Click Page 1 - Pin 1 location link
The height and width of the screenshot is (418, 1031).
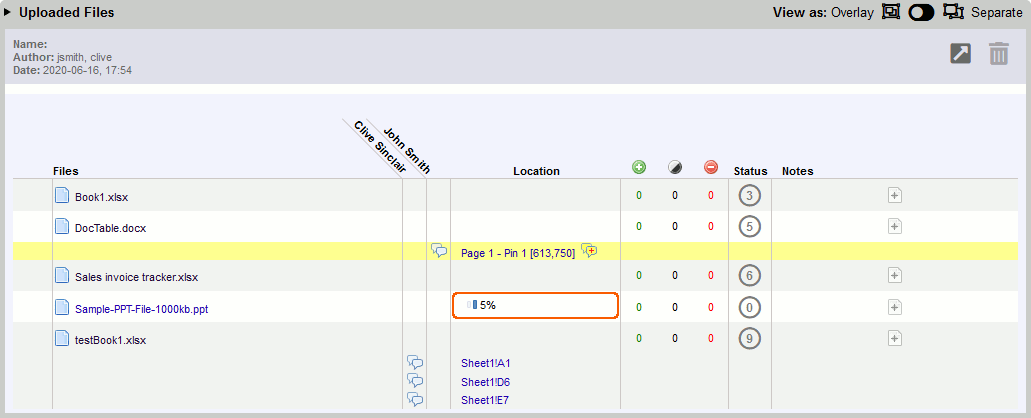tap(517, 253)
